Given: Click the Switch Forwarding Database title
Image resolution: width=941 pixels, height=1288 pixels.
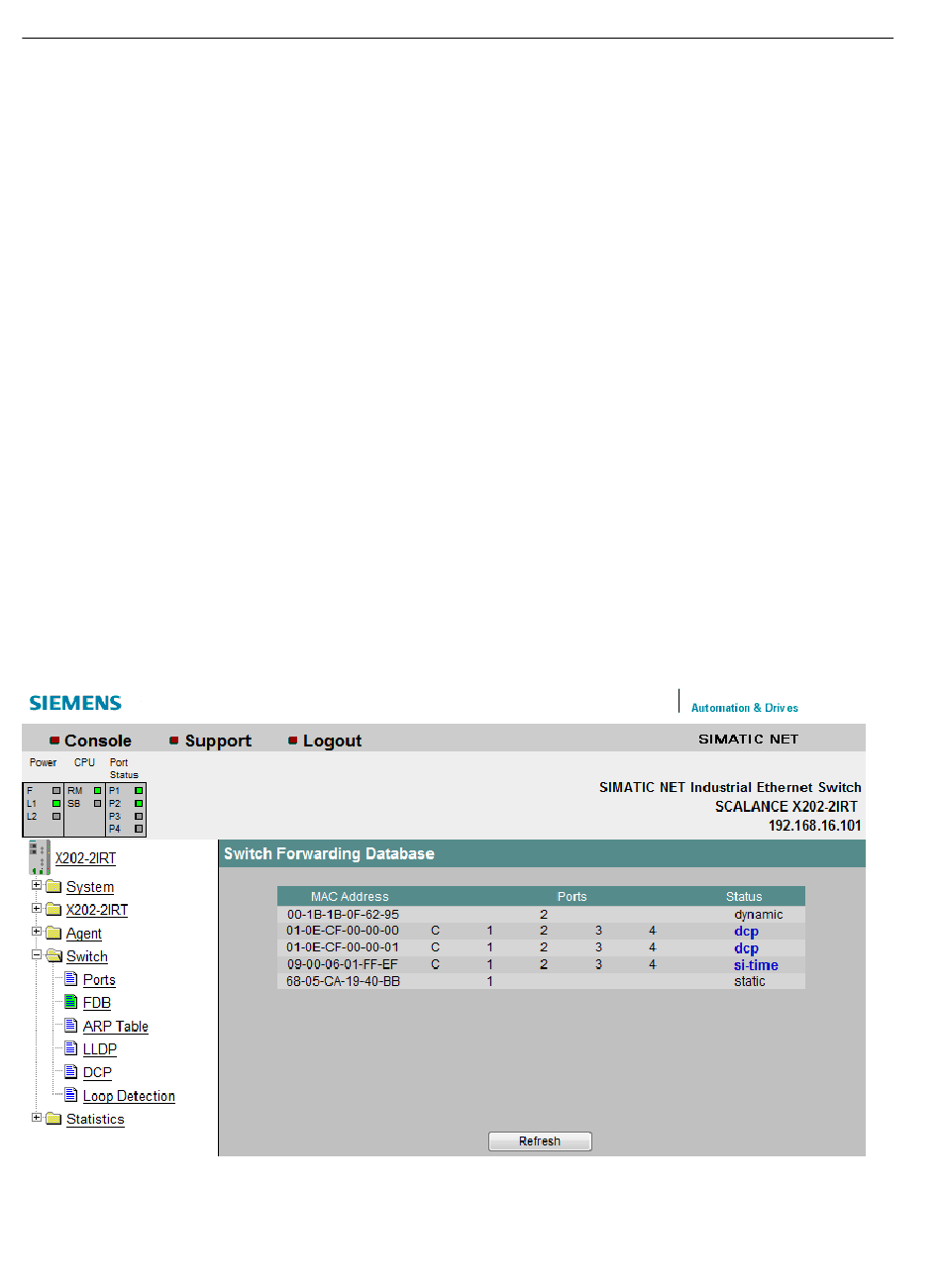Looking at the screenshot, I should [x=329, y=853].
